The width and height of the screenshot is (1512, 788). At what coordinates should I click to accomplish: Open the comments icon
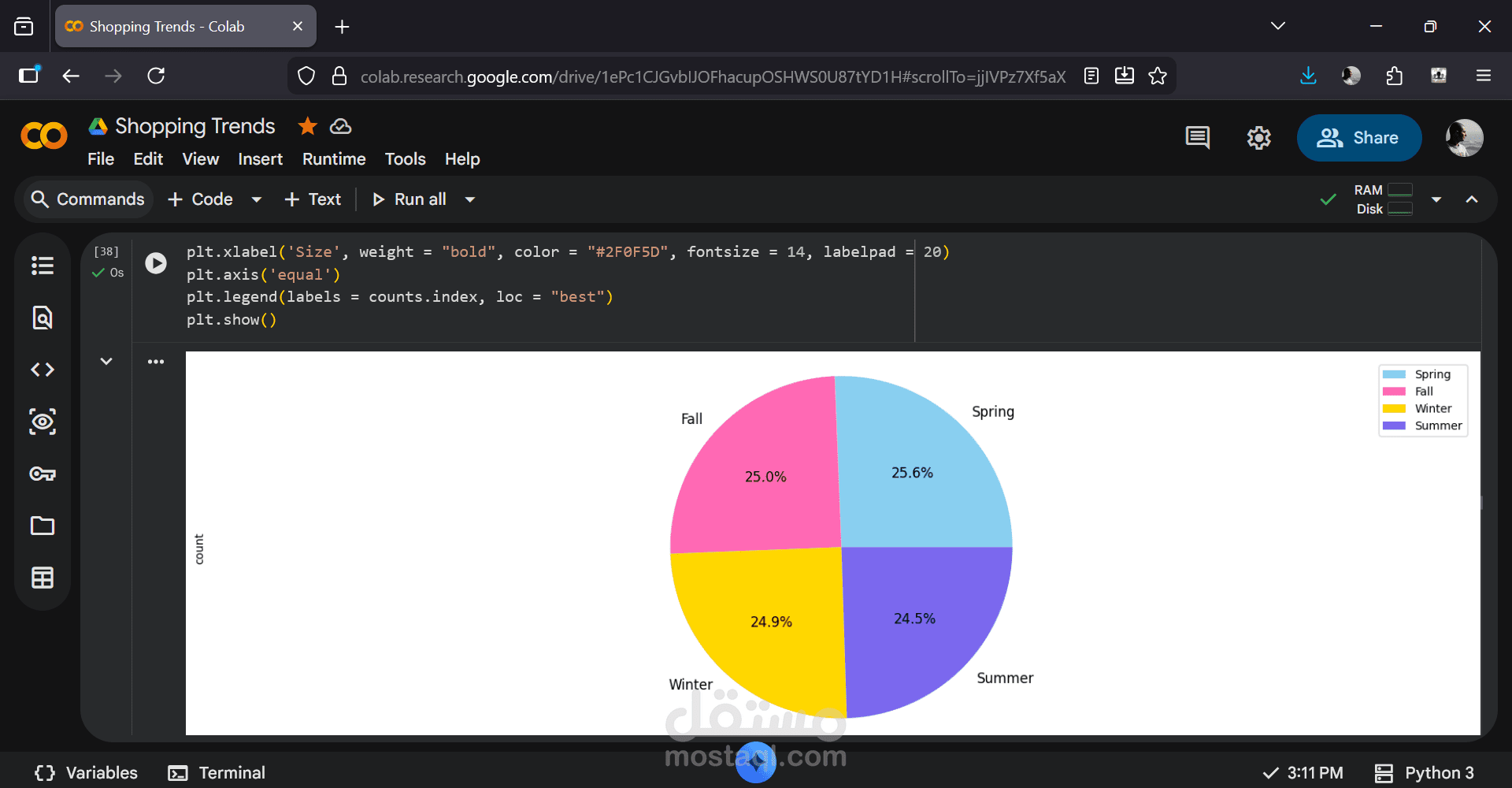(1197, 138)
